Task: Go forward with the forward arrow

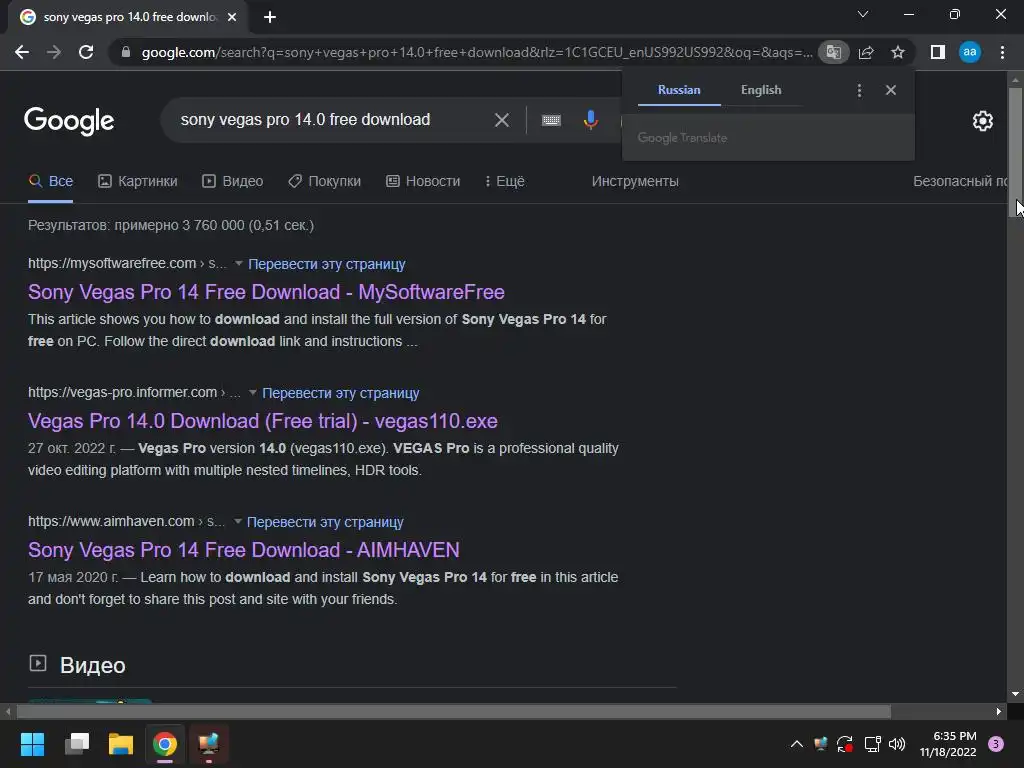Action: (54, 52)
